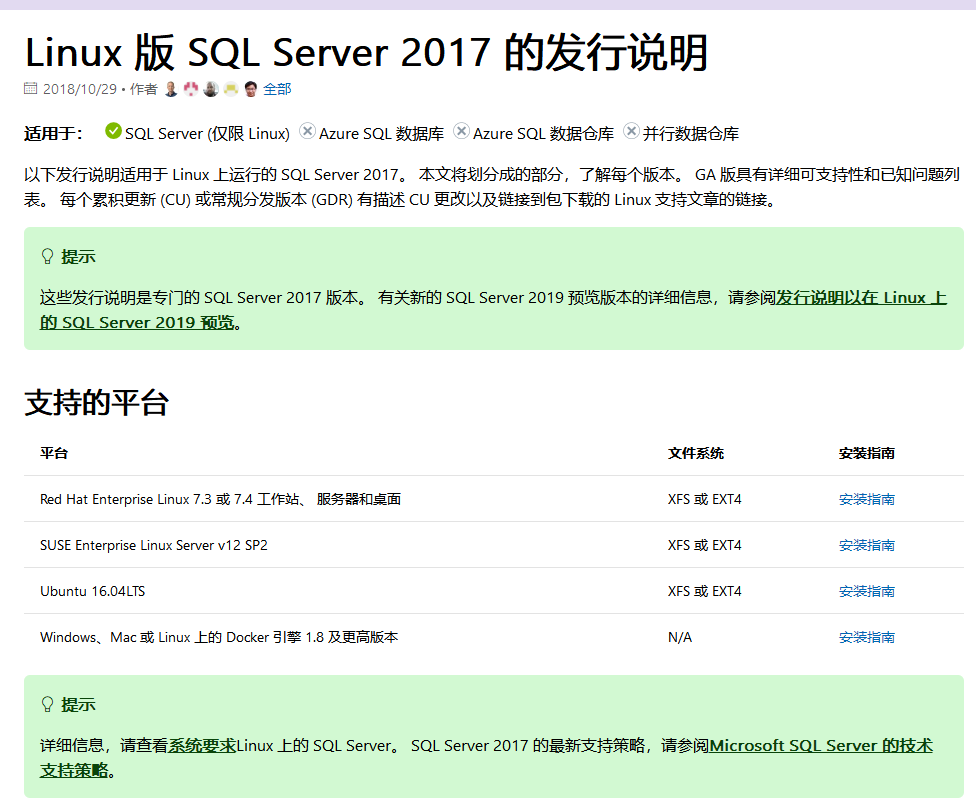Click the 支持的平台 heading

click(x=96, y=402)
